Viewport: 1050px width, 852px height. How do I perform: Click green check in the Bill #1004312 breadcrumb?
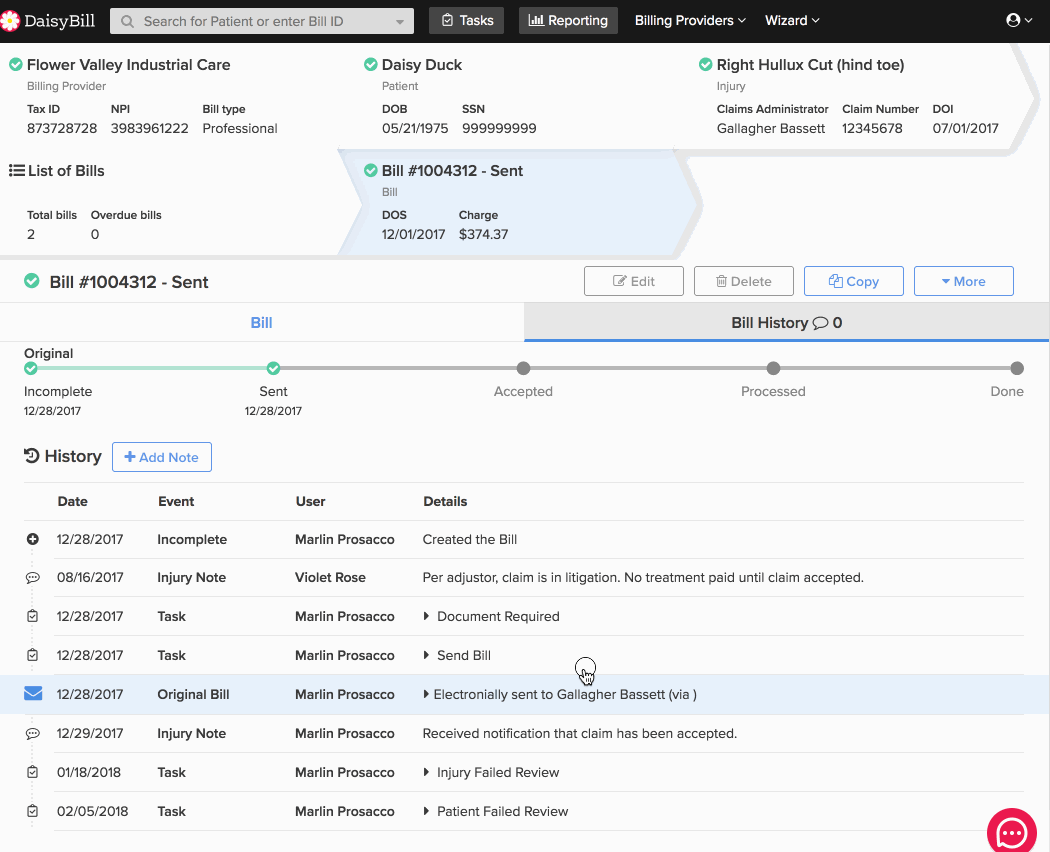tap(370, 171)
